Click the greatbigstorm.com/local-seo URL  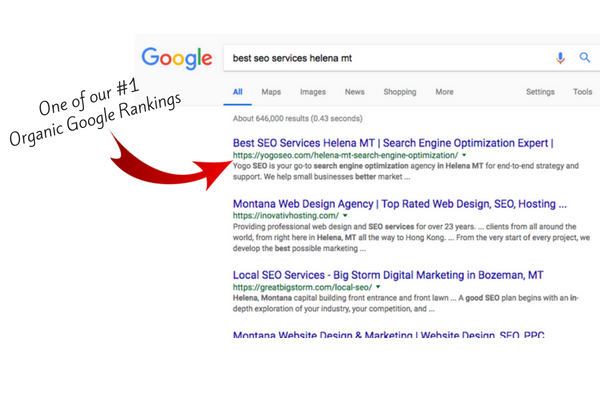click(x=302, y=287)
